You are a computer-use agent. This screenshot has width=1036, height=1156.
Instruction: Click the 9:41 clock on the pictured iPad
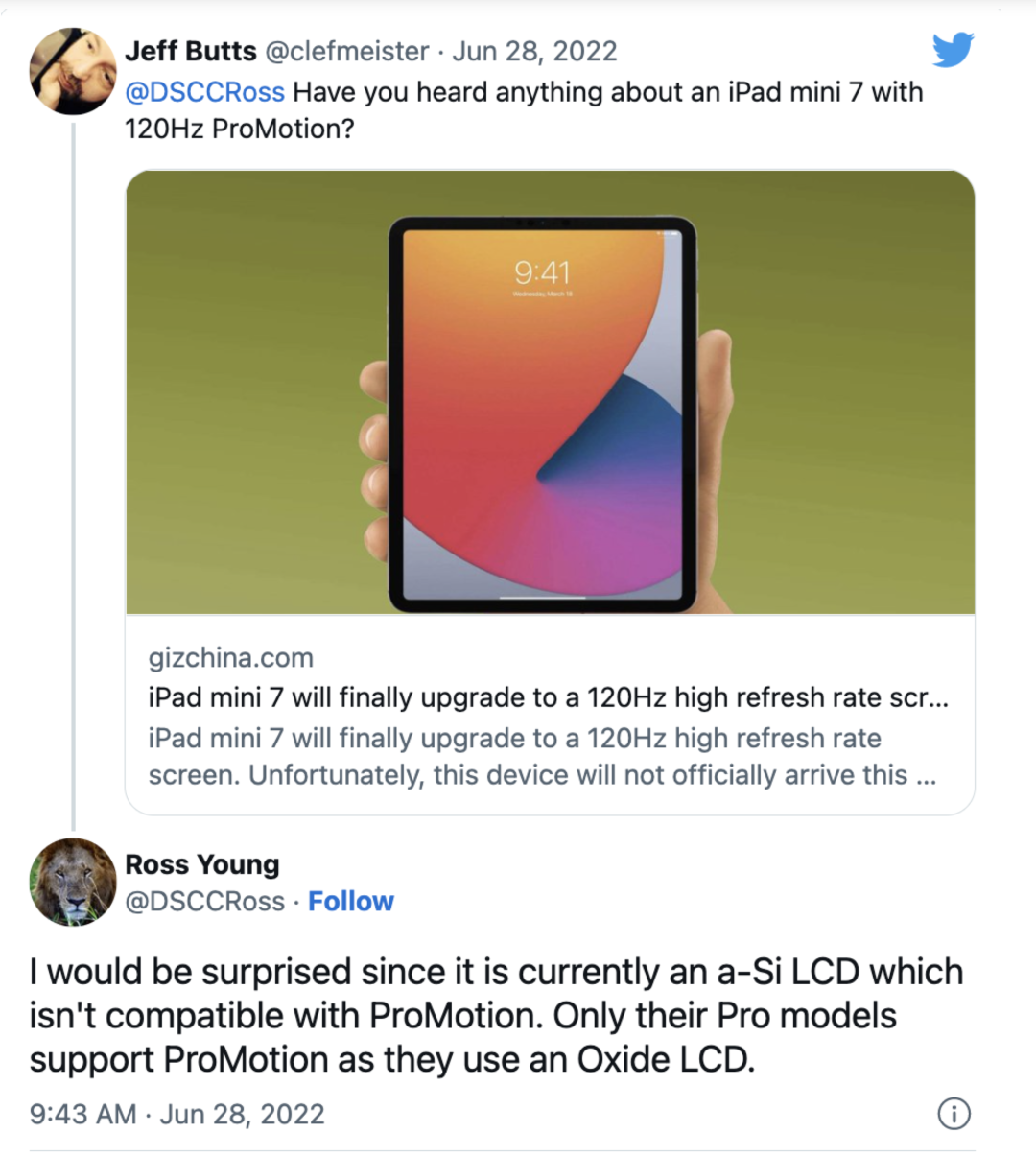coord(542,272)
